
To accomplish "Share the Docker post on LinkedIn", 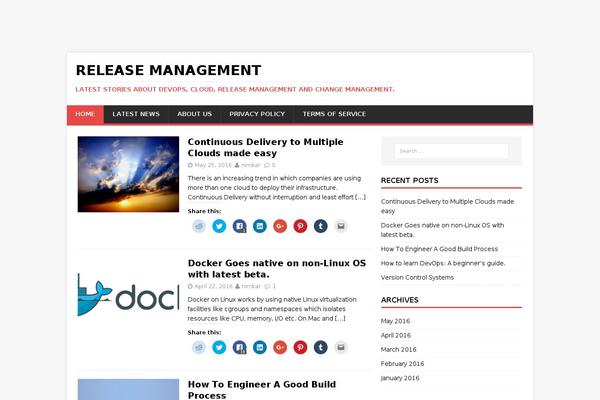I will (260, 348).
